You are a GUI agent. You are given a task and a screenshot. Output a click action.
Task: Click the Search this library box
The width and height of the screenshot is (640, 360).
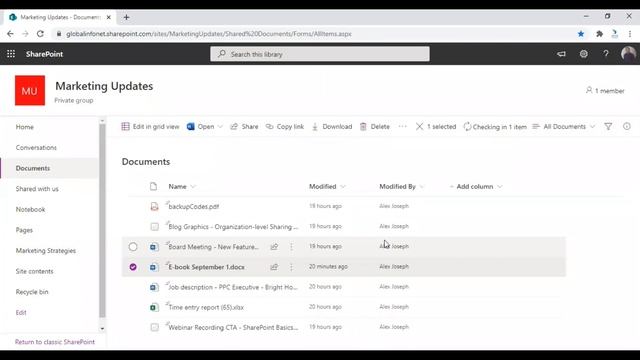tap(320, 54)
